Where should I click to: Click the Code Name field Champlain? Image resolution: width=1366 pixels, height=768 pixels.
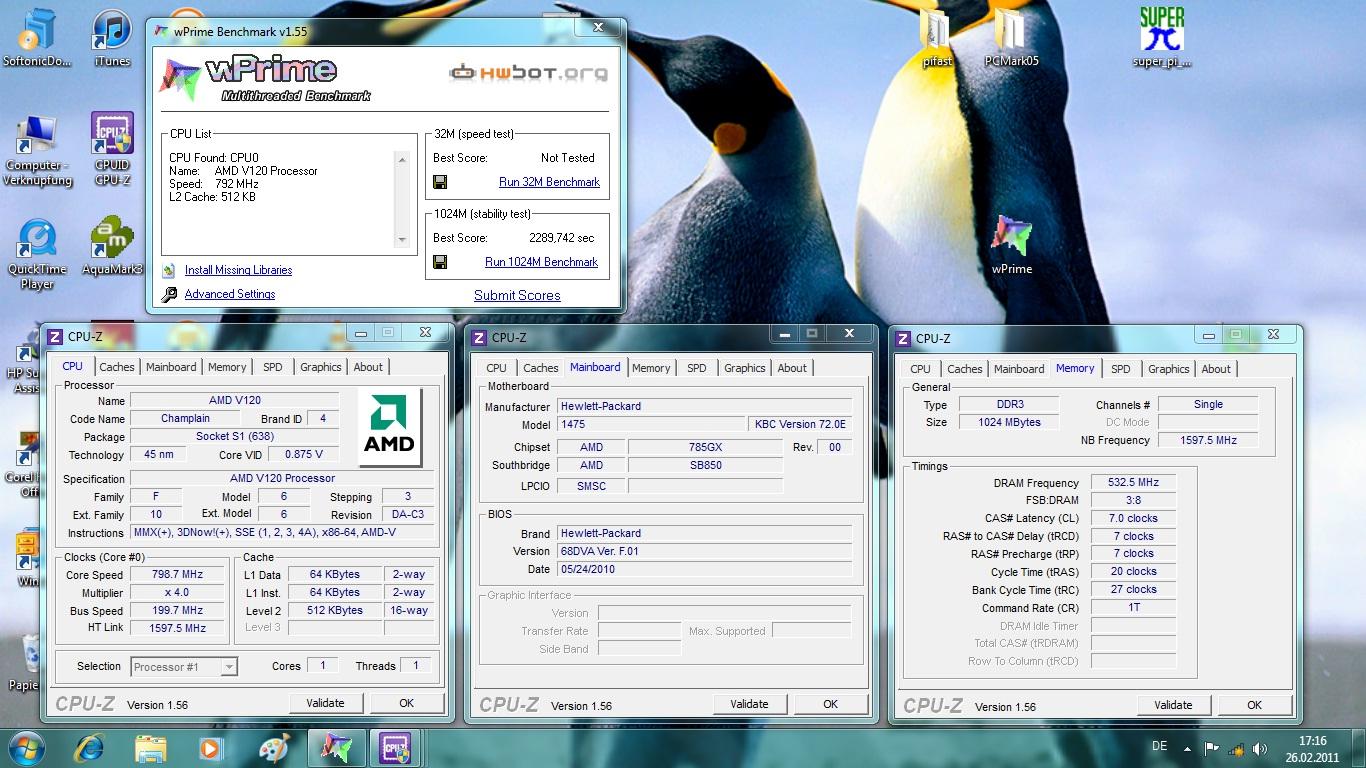coord(185,418)
